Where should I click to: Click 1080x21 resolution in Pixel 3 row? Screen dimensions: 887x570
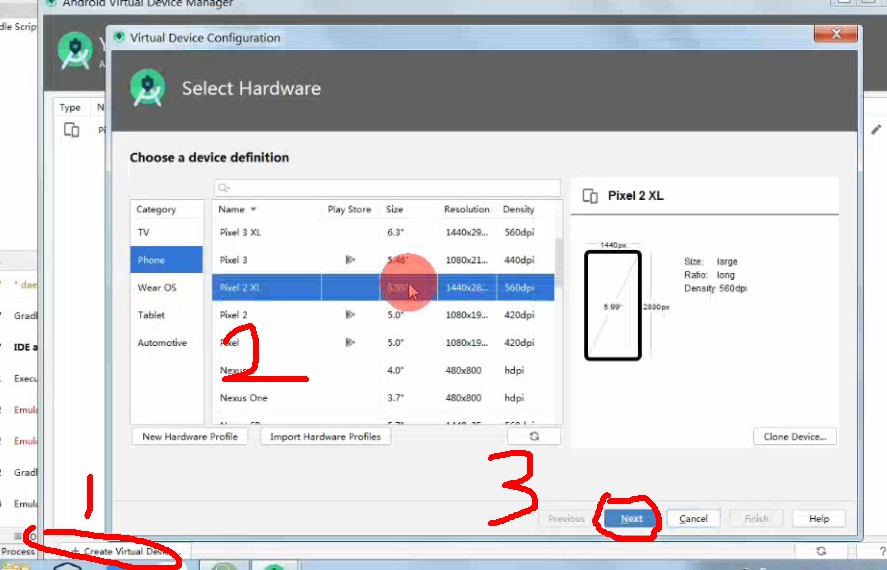(467, 260)
